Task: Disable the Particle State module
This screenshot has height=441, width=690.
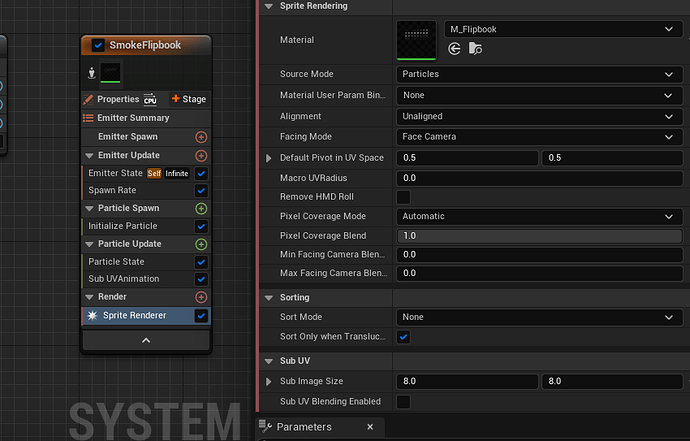Action: [201, 262]
